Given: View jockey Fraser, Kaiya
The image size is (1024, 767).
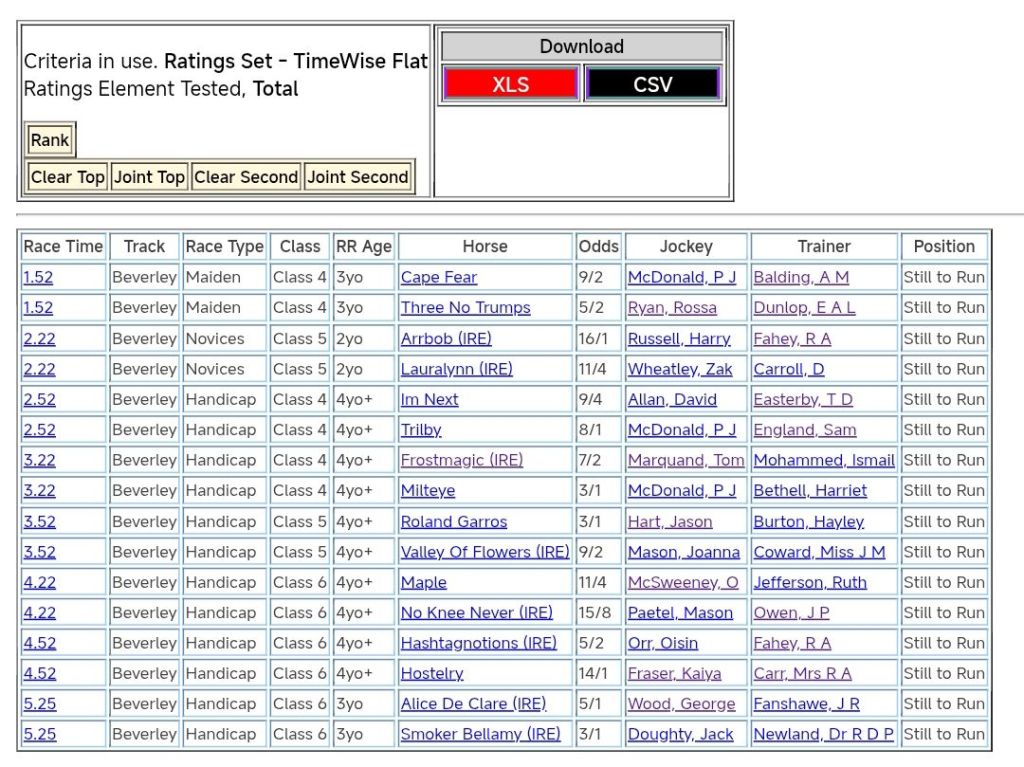Looking at the screenshot, I should 674,674.
